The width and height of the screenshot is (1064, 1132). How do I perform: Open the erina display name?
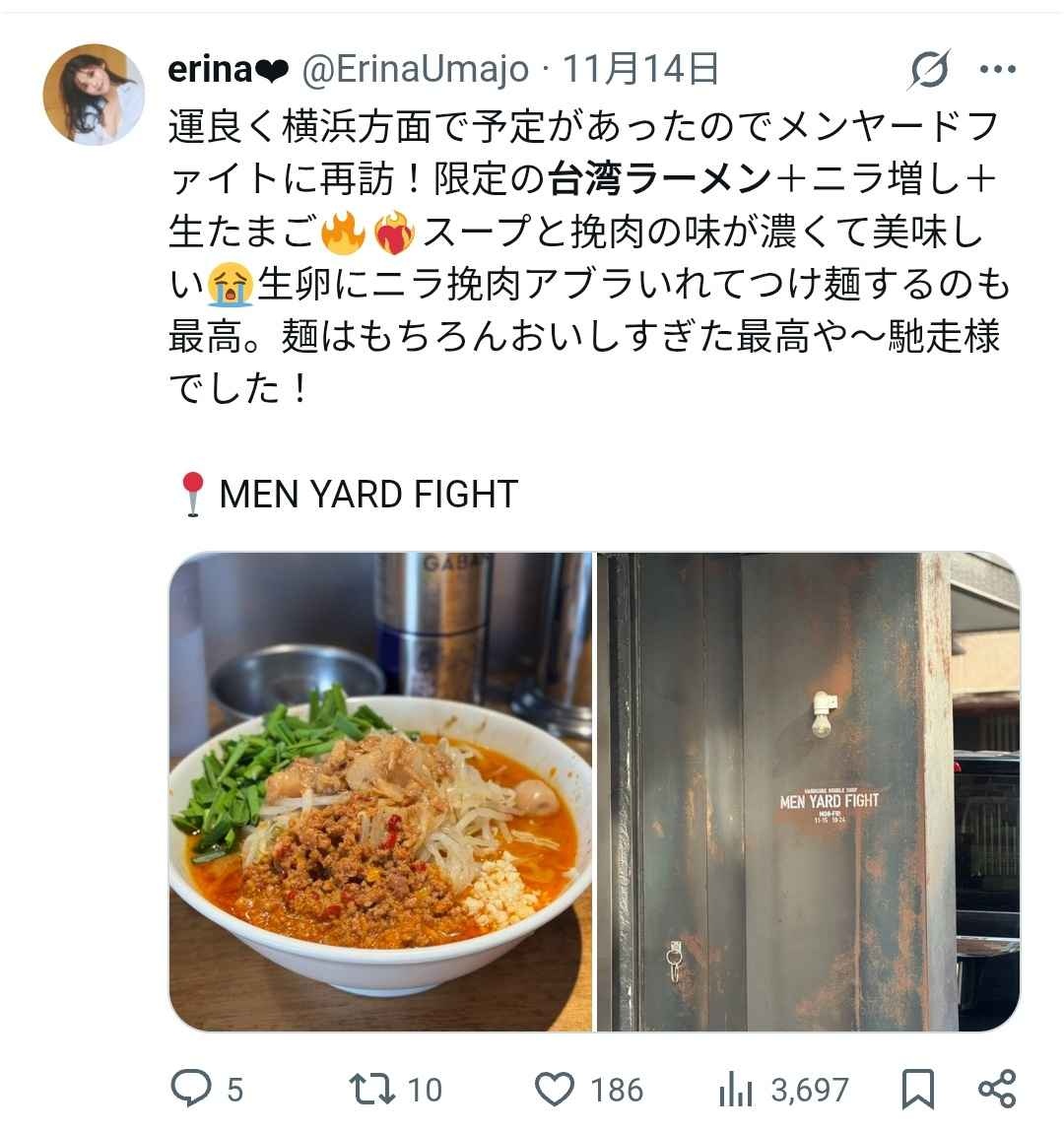point(229,69)
